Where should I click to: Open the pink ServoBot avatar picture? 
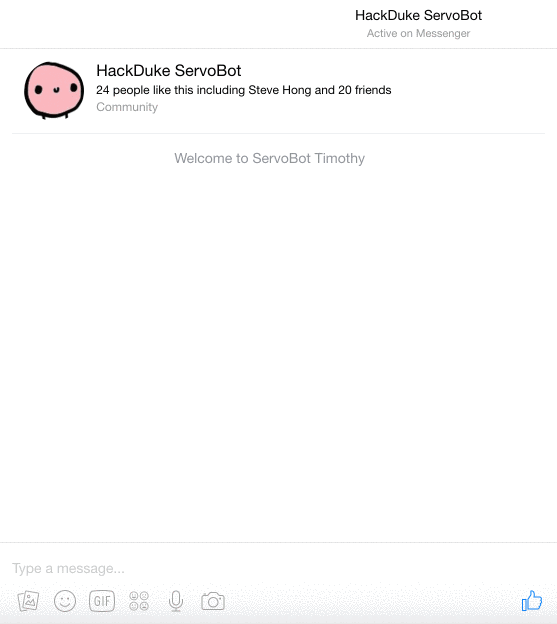[x=54, y=90]
